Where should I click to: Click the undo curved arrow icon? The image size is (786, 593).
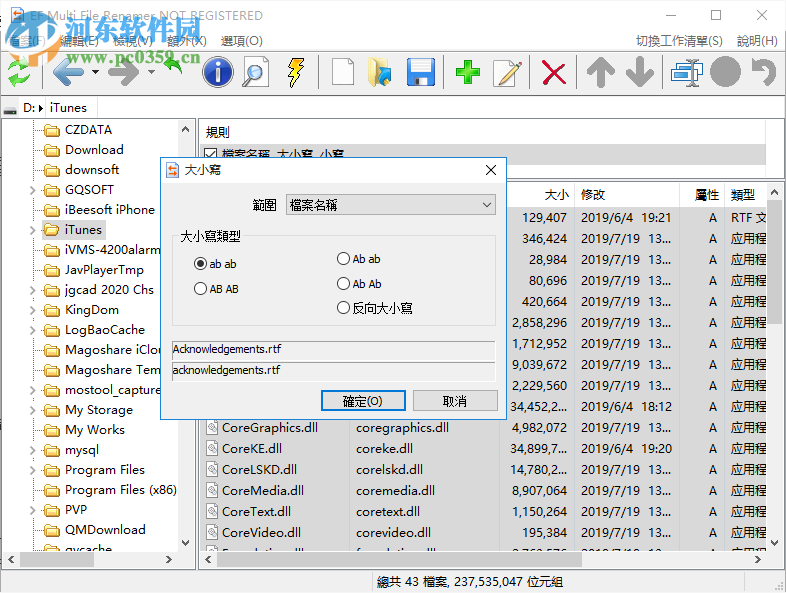coord(763,72)
